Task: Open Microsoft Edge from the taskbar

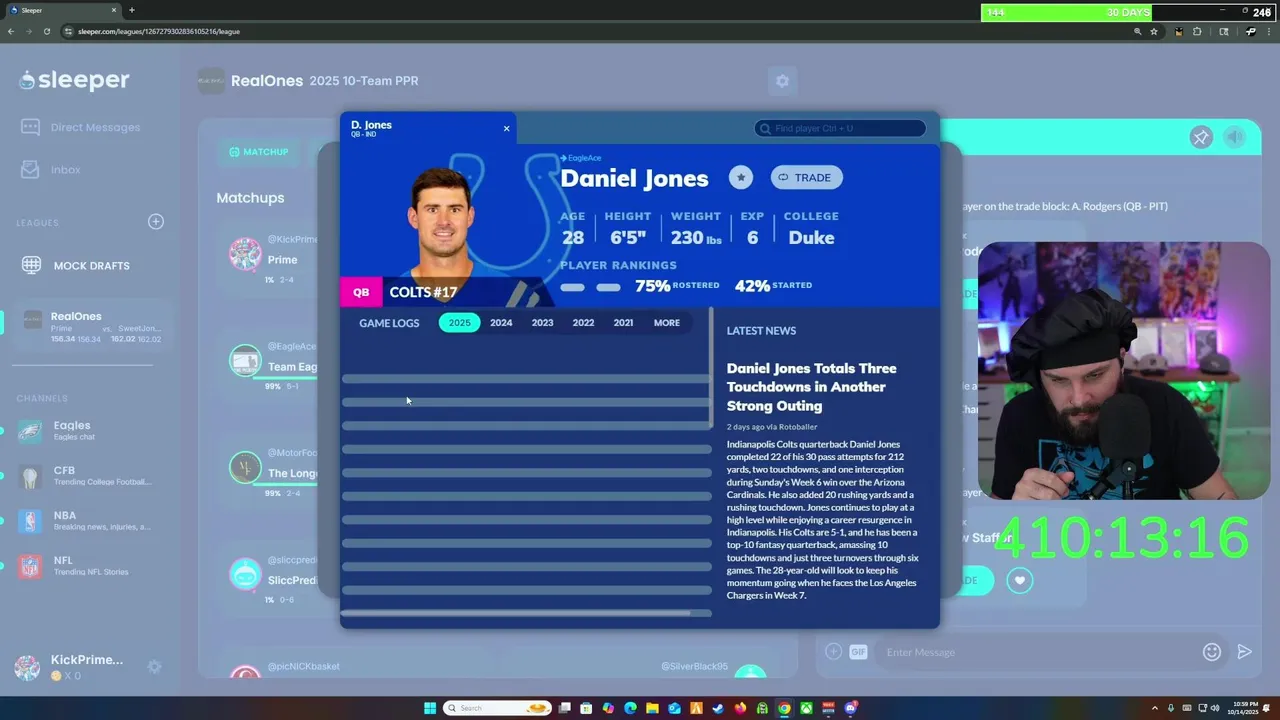Action: (x=630, y=708)
